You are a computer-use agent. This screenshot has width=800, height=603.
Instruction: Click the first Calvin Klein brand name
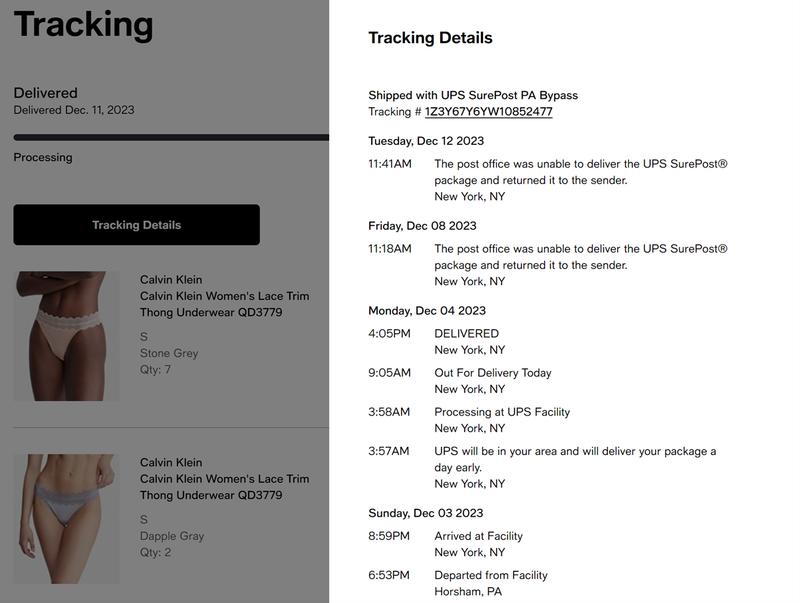(x=171, y=280)
